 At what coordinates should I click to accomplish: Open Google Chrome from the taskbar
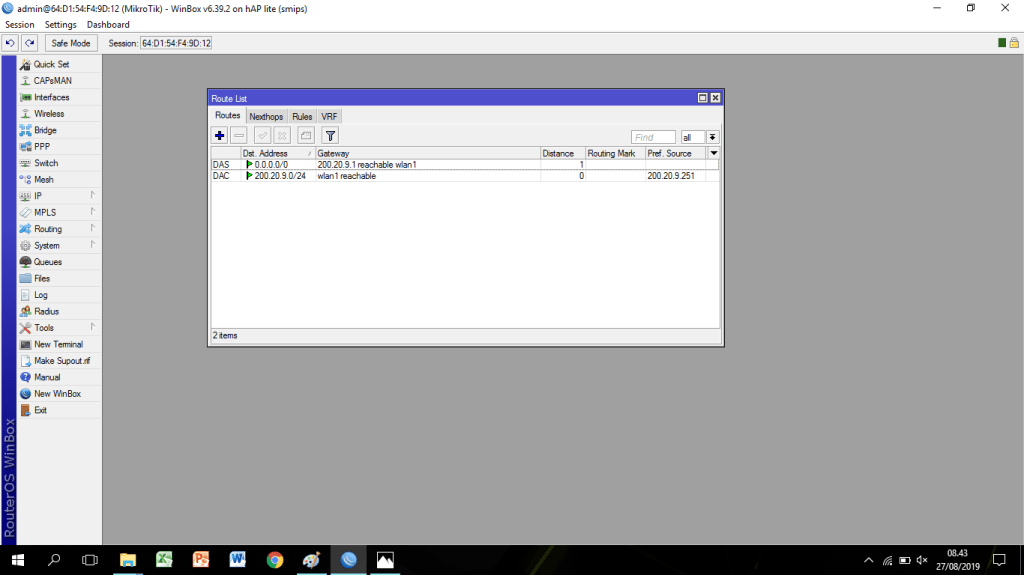(275, 560)
